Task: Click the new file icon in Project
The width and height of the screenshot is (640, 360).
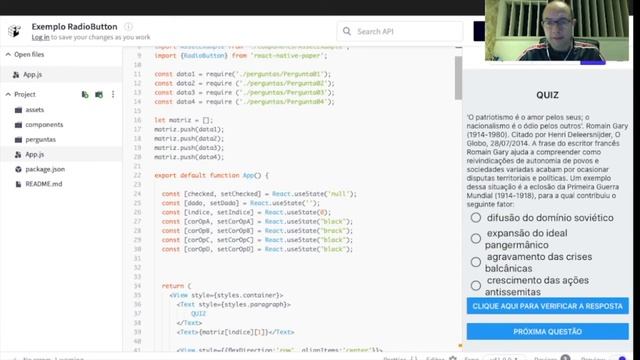Action: tap(85, 94)
